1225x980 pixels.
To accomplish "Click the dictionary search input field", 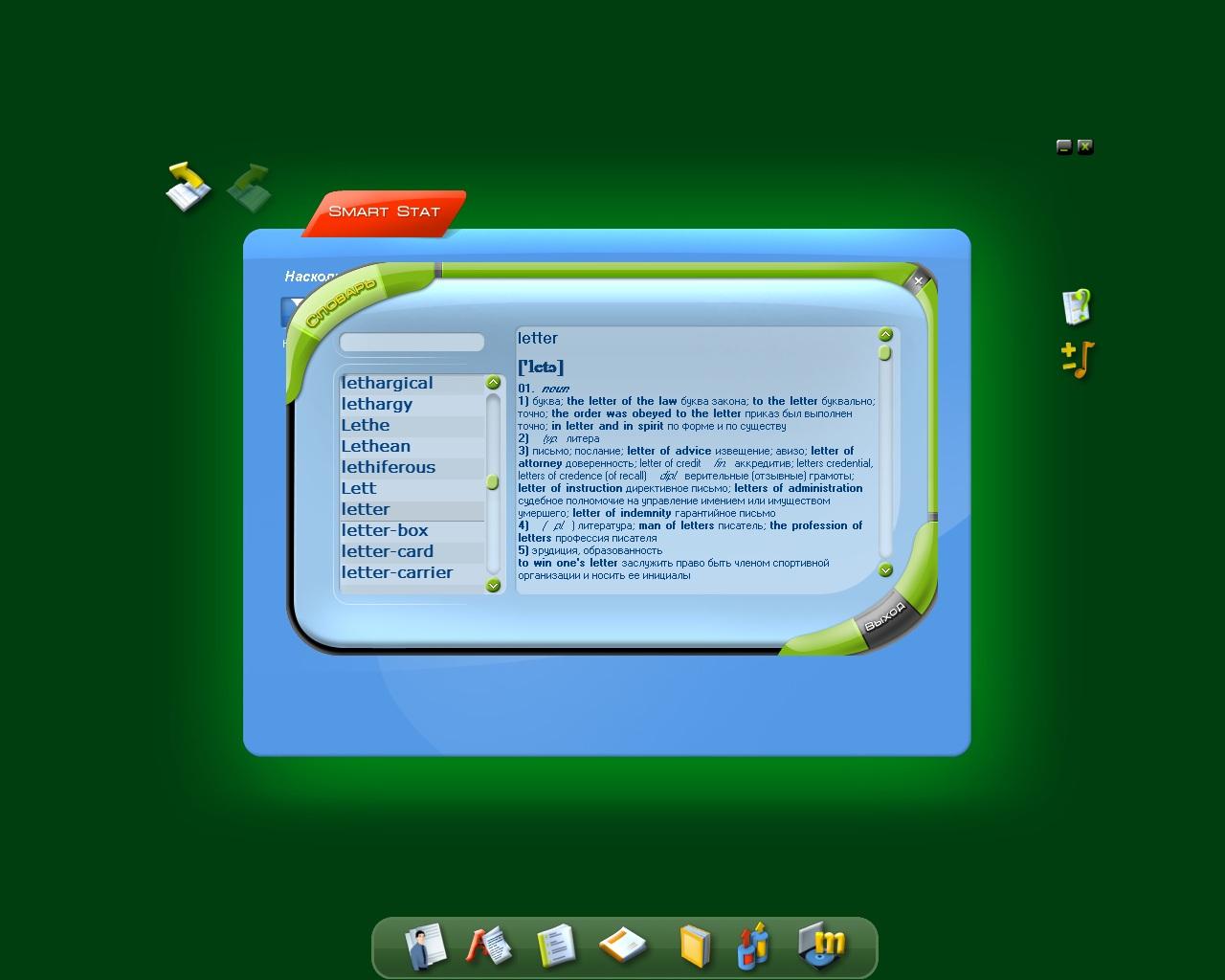I will pos(412,343).
